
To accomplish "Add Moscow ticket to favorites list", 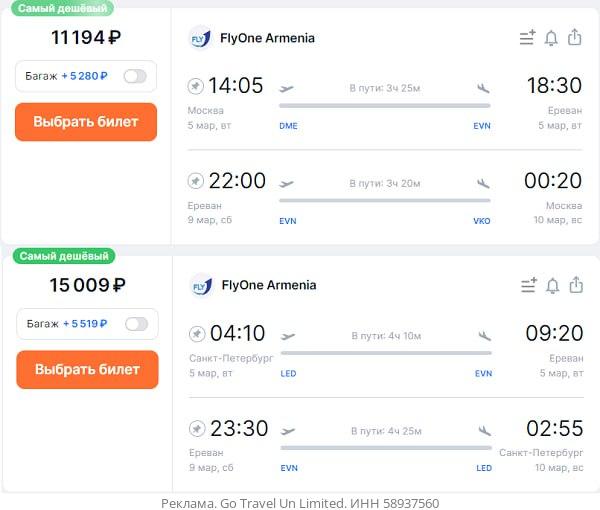I will tap(528, 38).
